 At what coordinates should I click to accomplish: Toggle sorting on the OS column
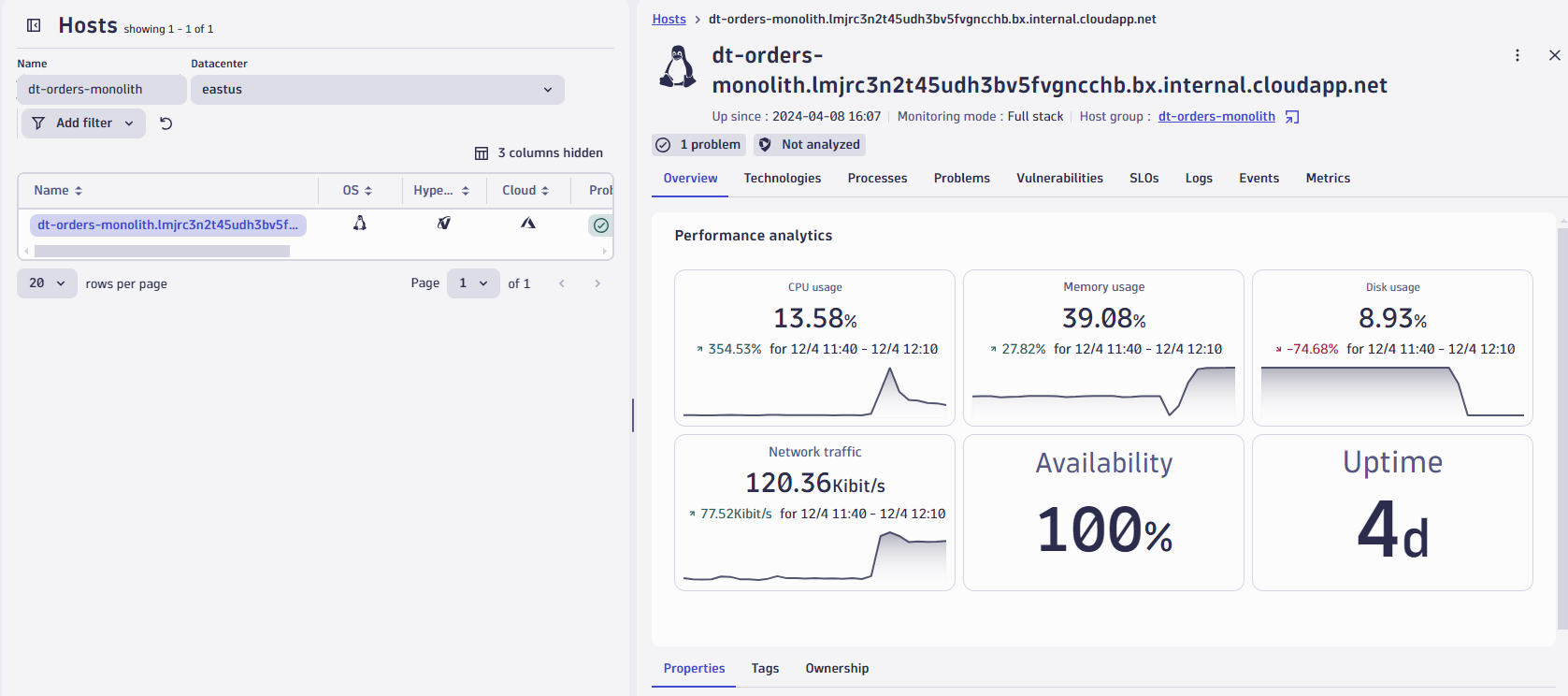[x=357, y=191]
